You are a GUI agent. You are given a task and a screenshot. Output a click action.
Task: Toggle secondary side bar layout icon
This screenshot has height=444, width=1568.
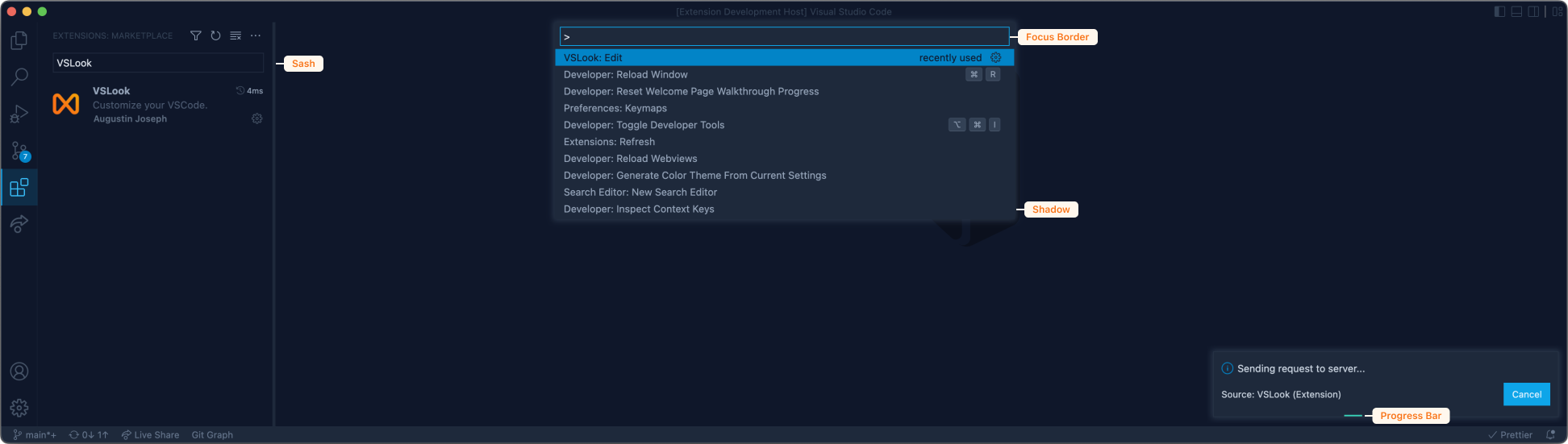click(x=1533, y=11)
